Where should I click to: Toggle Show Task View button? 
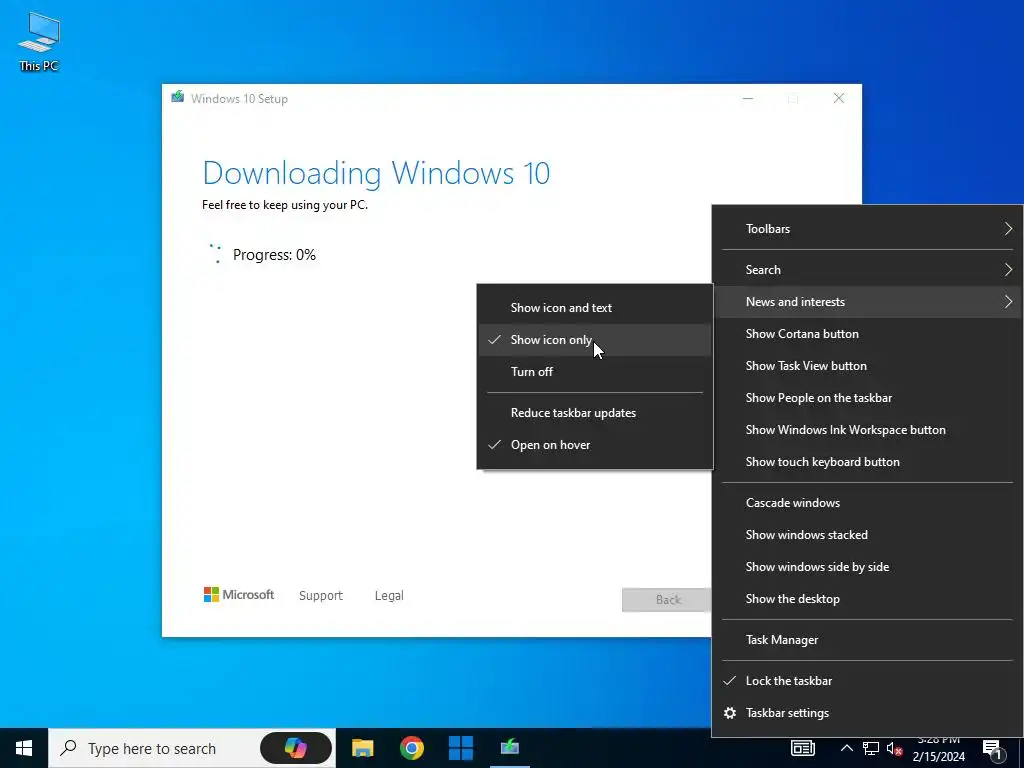coord(867,366)
